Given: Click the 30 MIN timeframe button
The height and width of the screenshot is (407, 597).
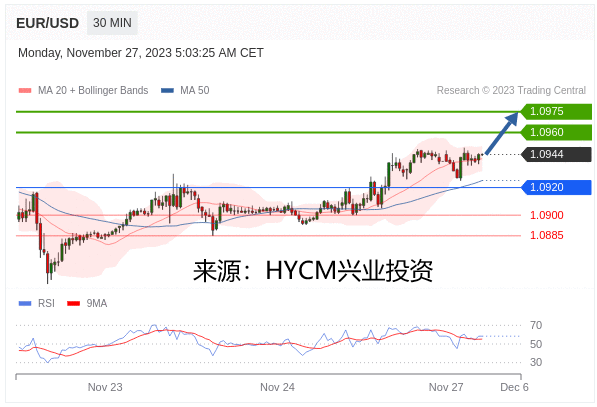Looking at the screenshot, I should point(112,23).
